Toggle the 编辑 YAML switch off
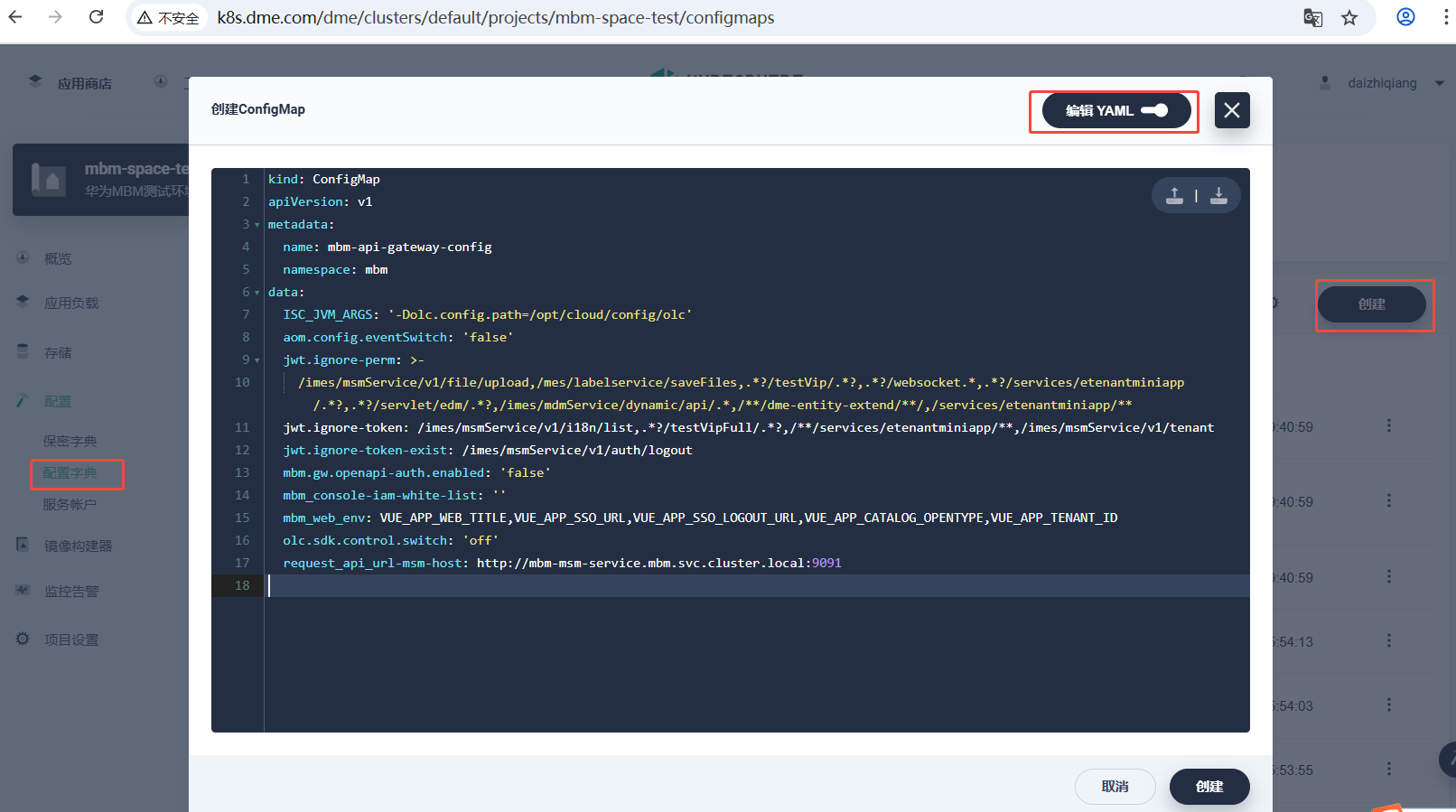 click(1154, 110)
